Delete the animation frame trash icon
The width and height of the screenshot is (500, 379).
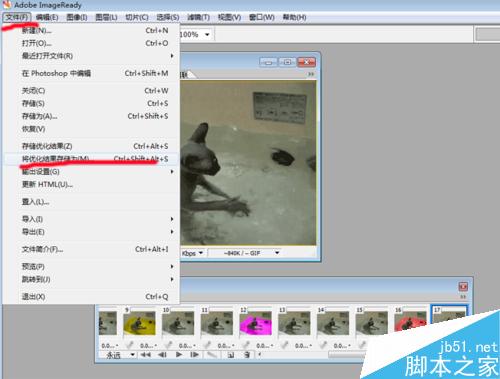pyautogui.click(x=247, y=355)
